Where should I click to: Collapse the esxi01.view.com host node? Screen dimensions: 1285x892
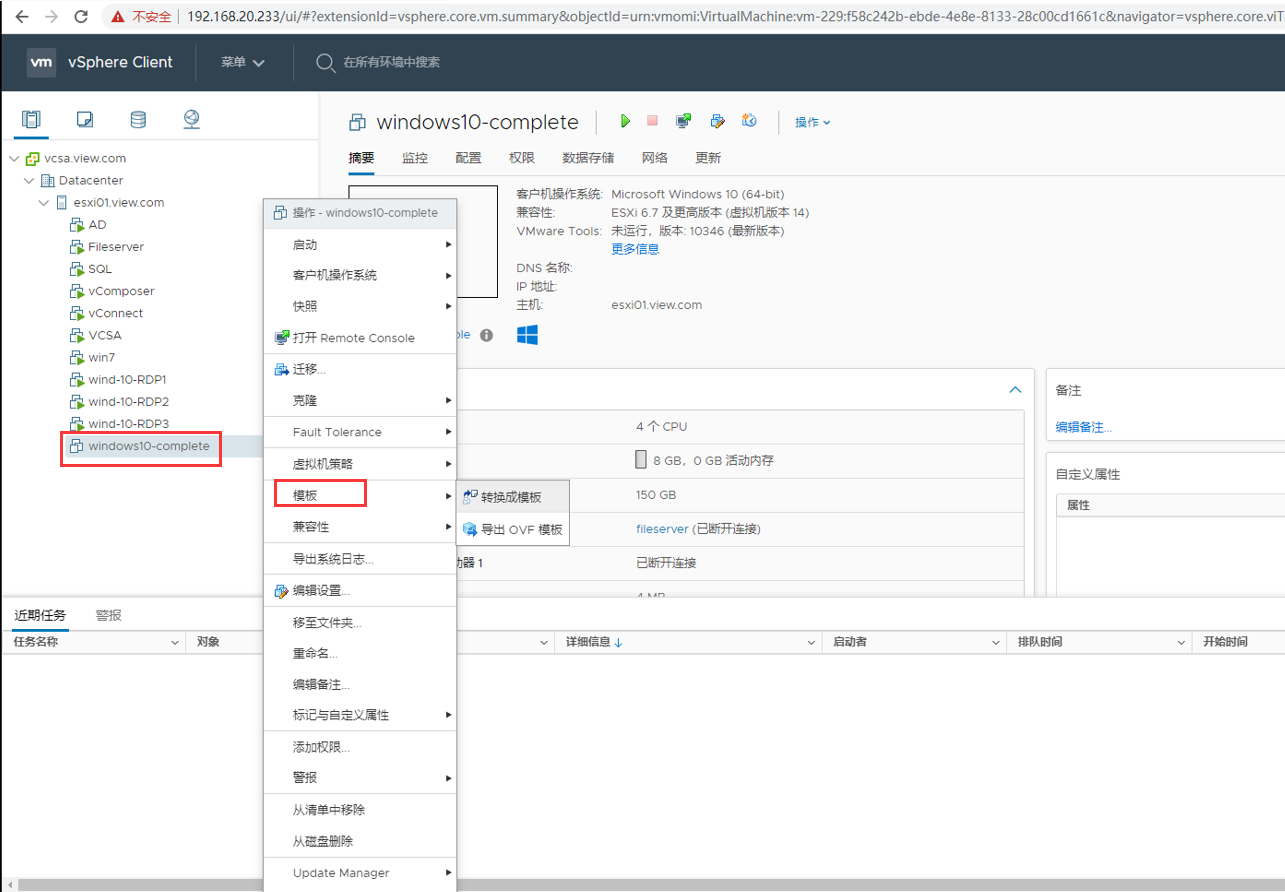(x=44, y=203)
